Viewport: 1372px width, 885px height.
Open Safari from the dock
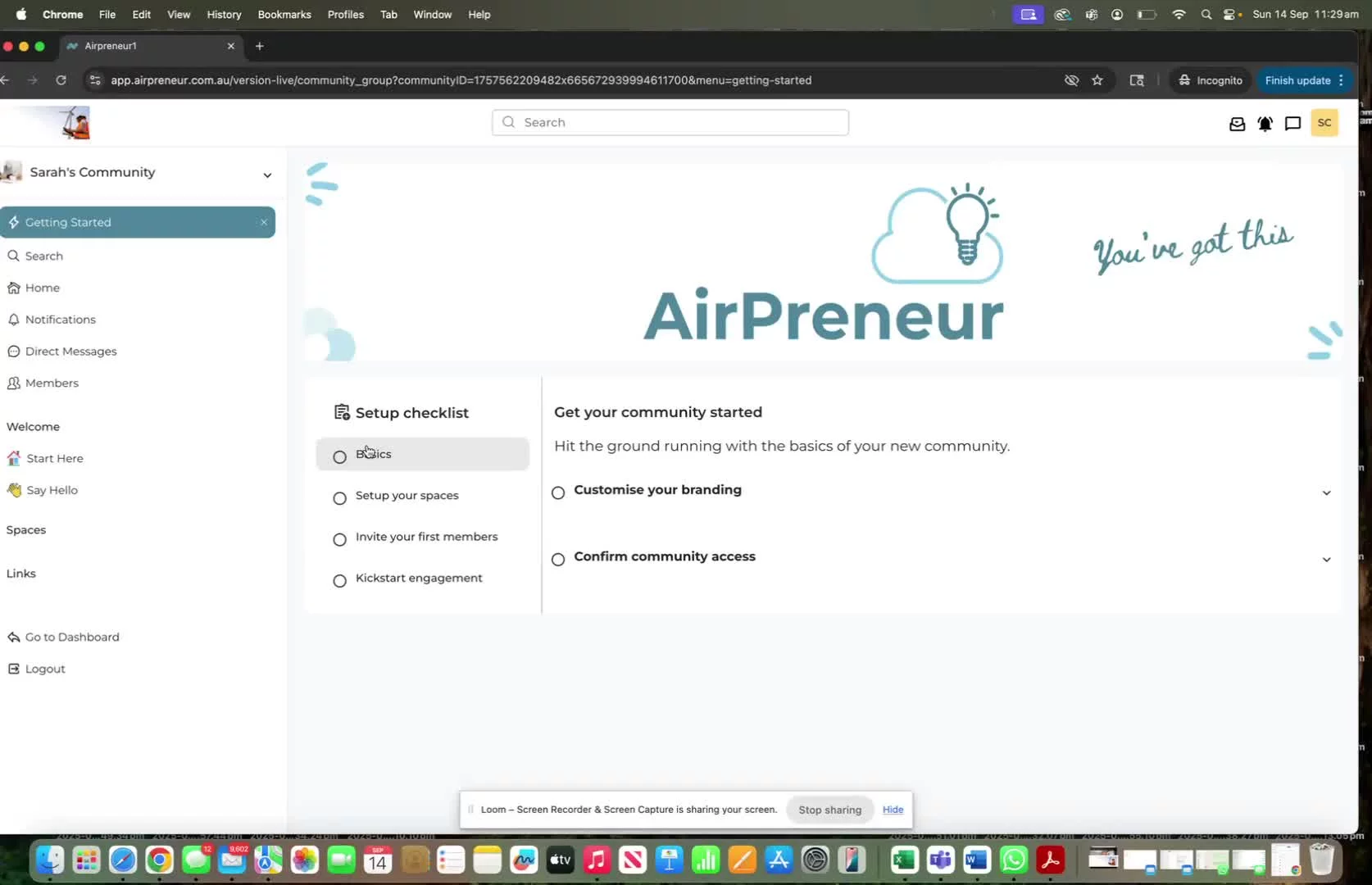click(123, 860)
